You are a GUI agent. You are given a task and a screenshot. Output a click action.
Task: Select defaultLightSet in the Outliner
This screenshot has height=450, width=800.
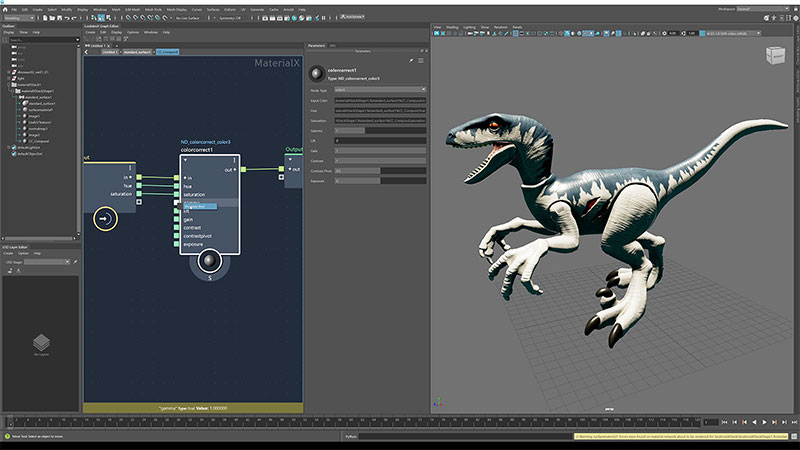pyautogui.click(x=29, y=147)
